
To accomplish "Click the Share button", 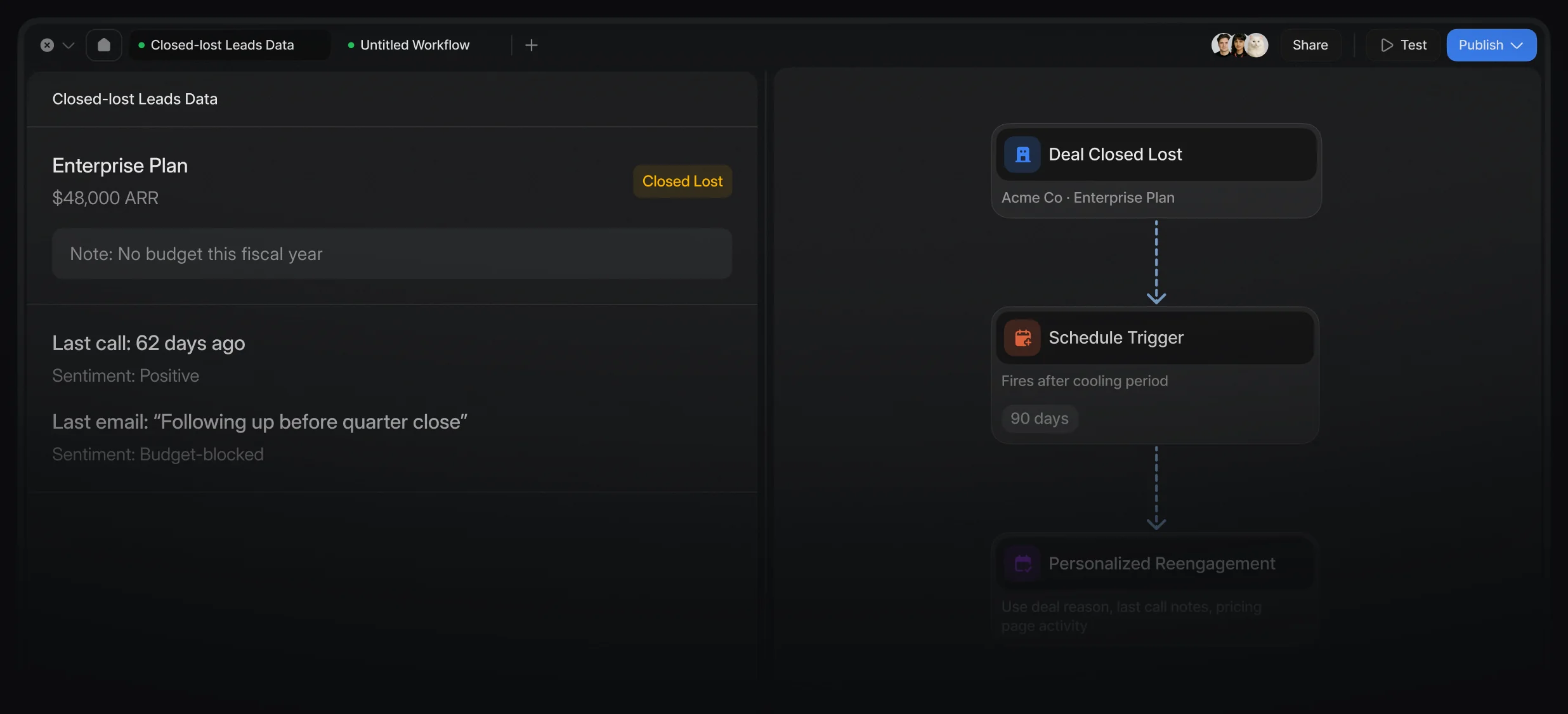I will point(1310,45).
